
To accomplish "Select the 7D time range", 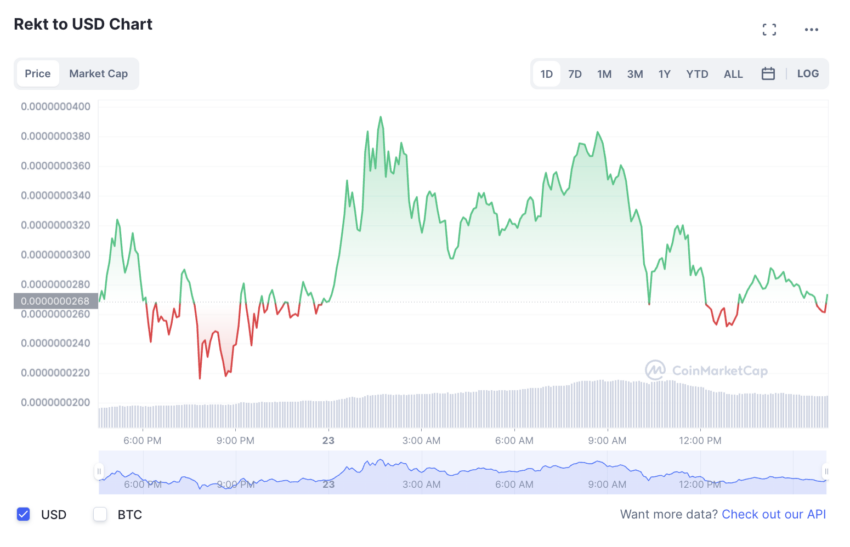I will point(575,74).
